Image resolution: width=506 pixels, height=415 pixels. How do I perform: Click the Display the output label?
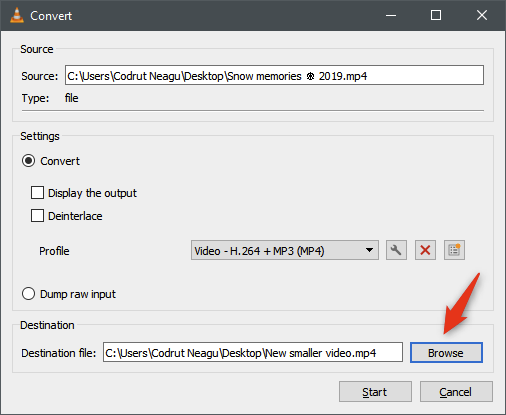click(92, 193)
